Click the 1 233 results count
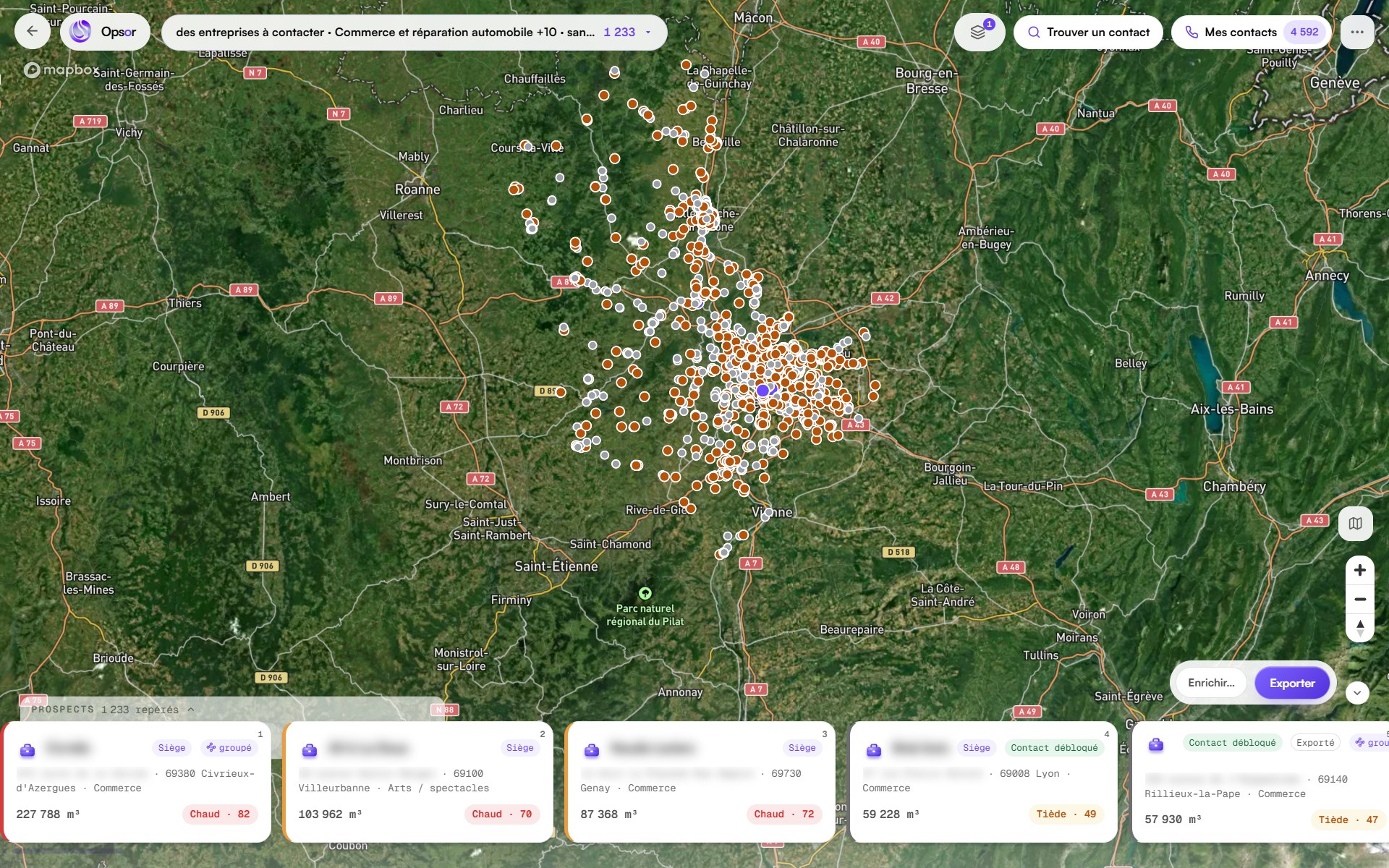Screen dimensions: 1389x868 (619, 32)
